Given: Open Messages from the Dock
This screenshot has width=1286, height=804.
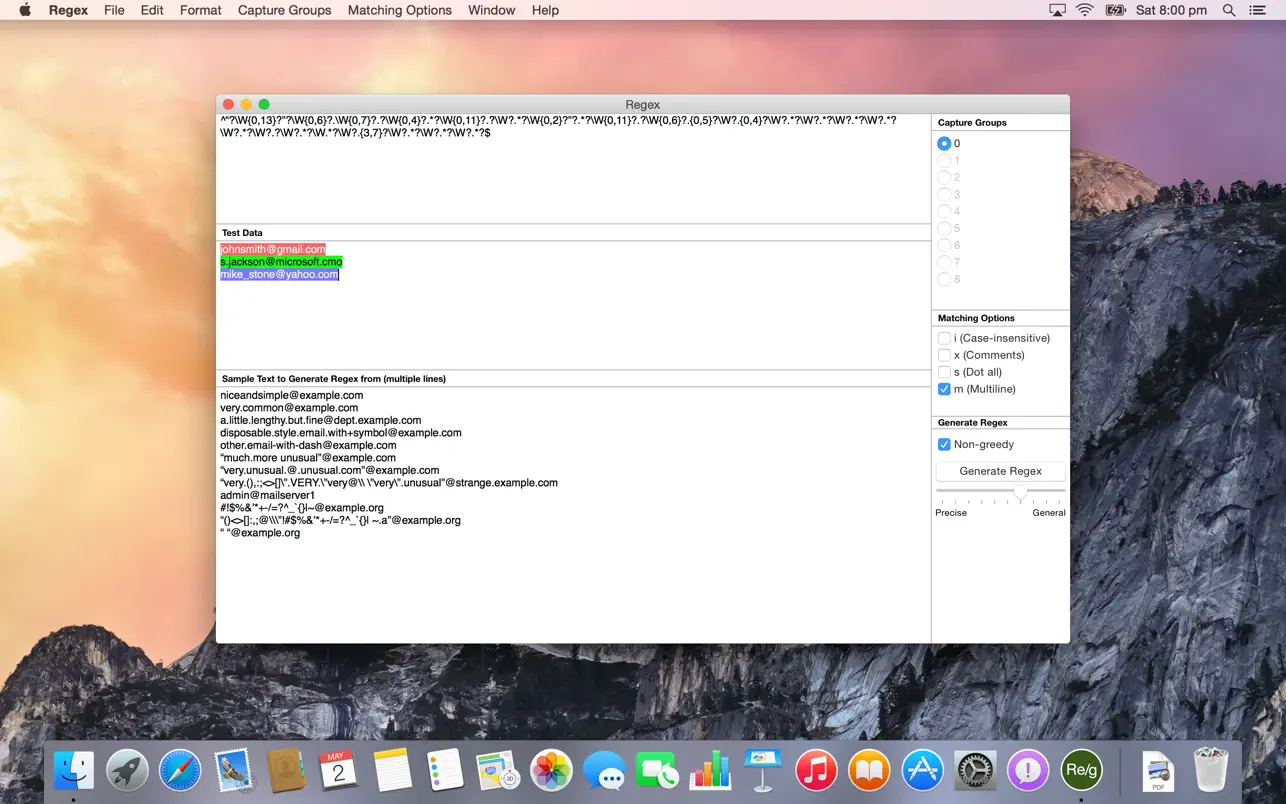Looking at the screenshot, I should coord(605,770).
